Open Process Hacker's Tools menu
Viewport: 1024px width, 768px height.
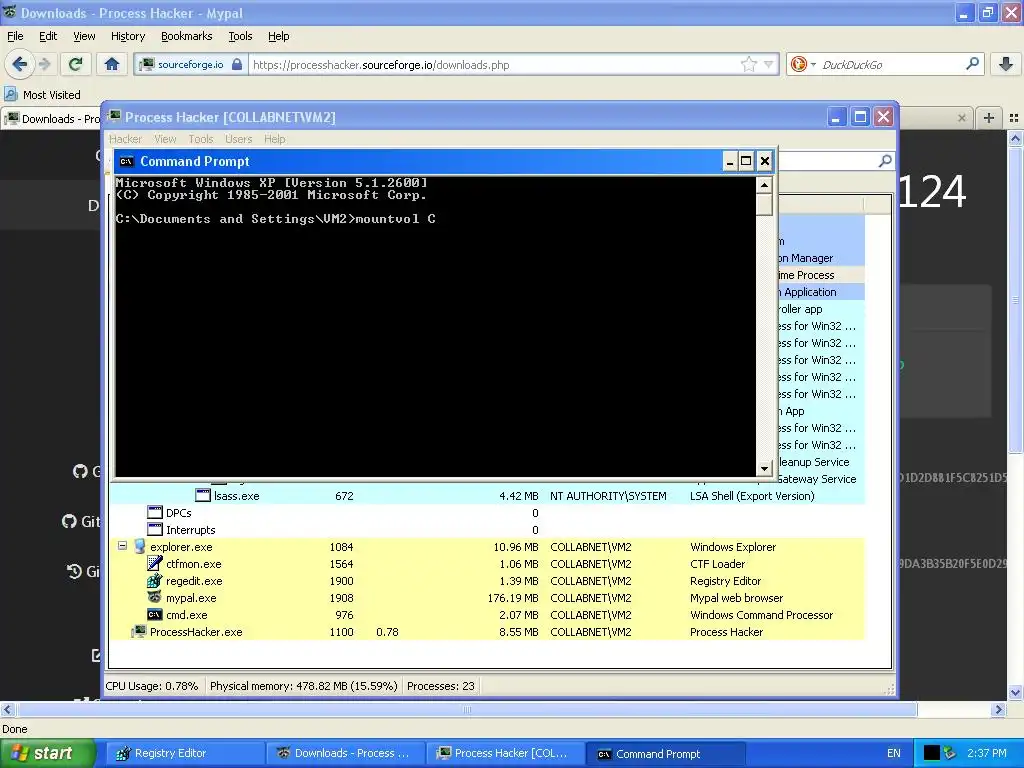click(x=200, y=138)
